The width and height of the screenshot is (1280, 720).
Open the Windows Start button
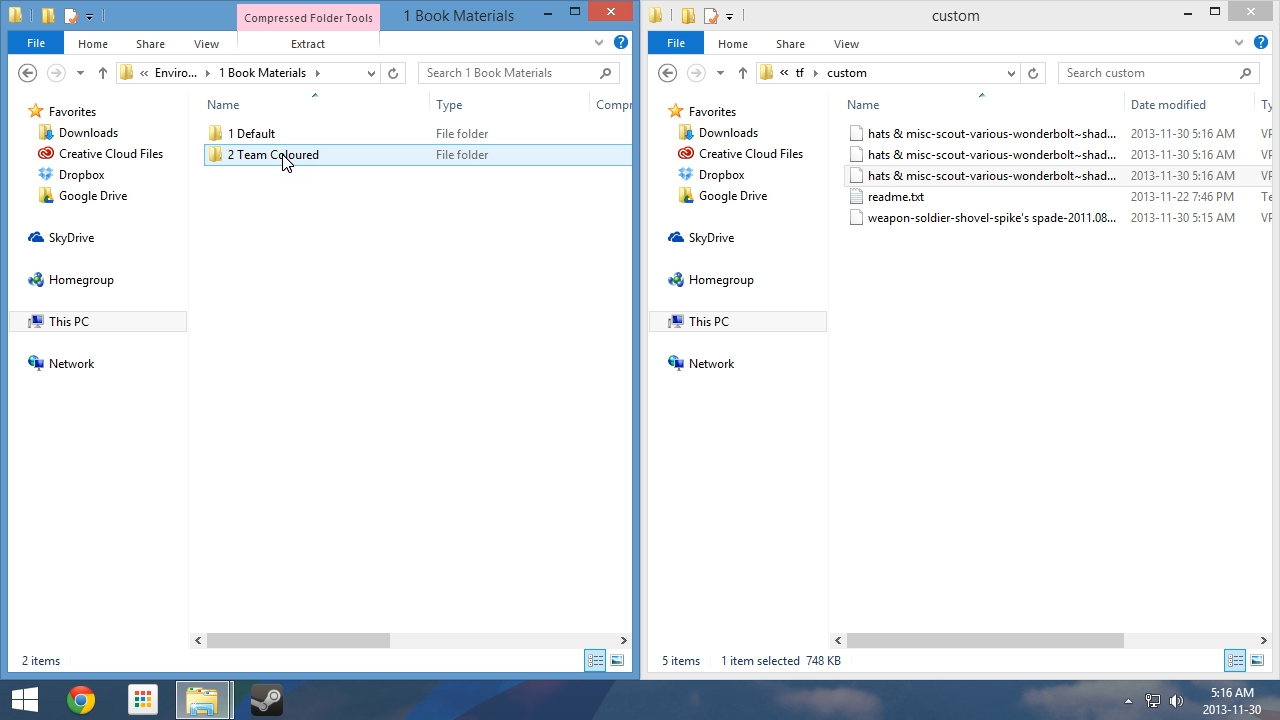(25, 700)
